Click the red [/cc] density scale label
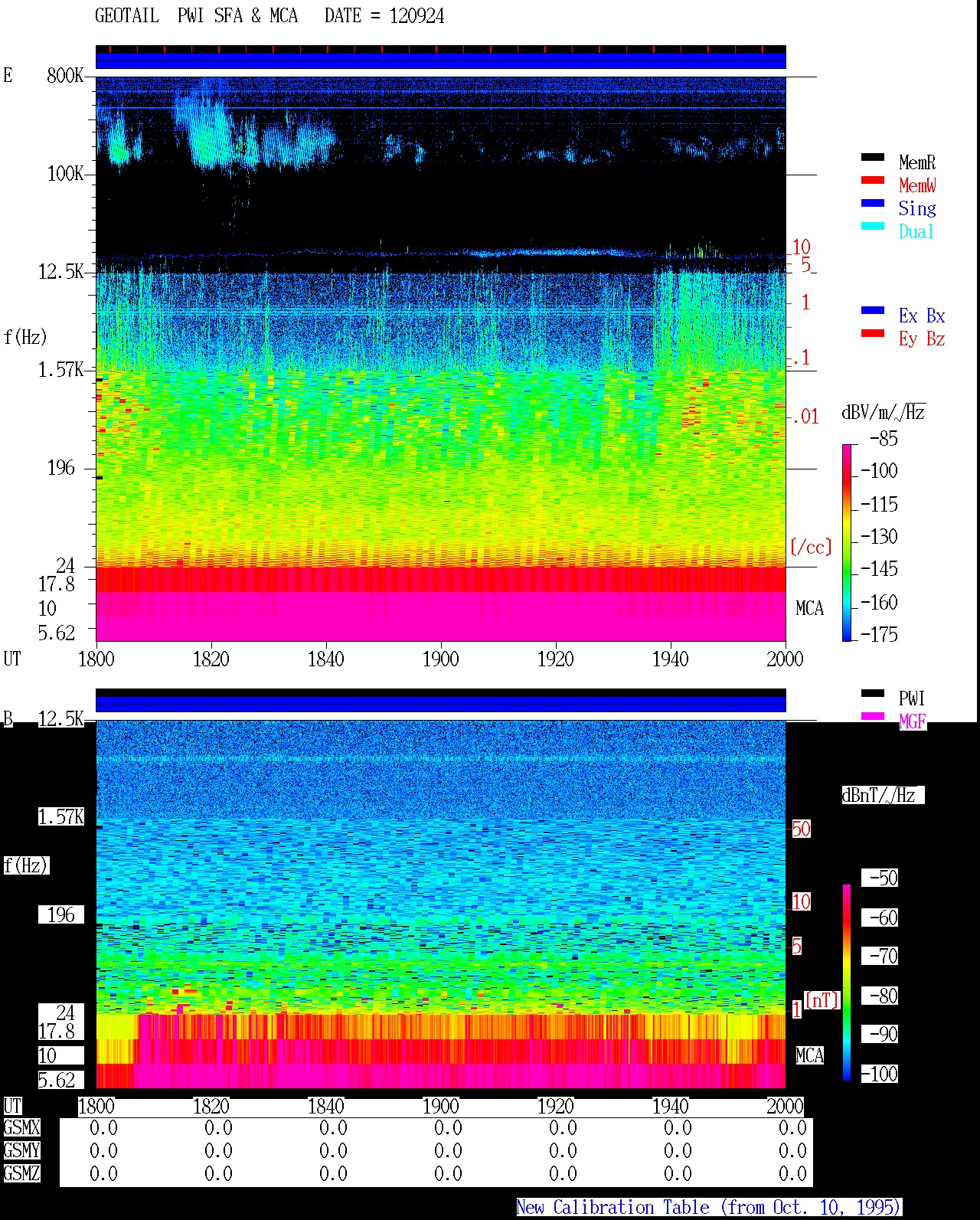The height and width of the screenshot is (1220, 980). pos(811,547)
